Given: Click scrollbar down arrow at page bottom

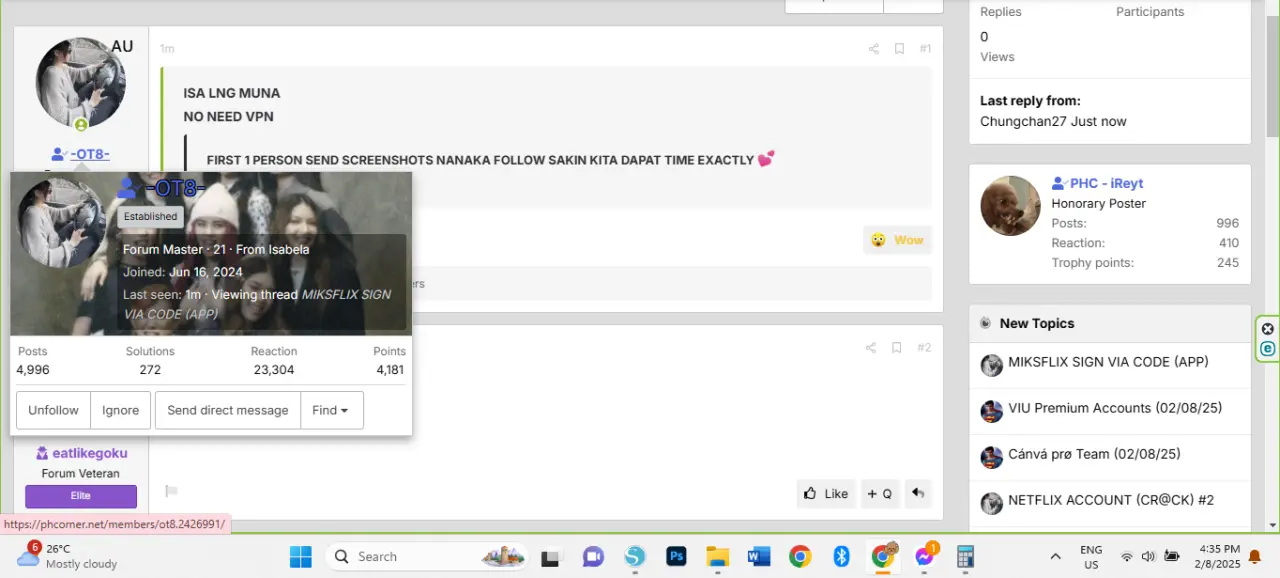Looking at the screenshot, I should 1272,525.
